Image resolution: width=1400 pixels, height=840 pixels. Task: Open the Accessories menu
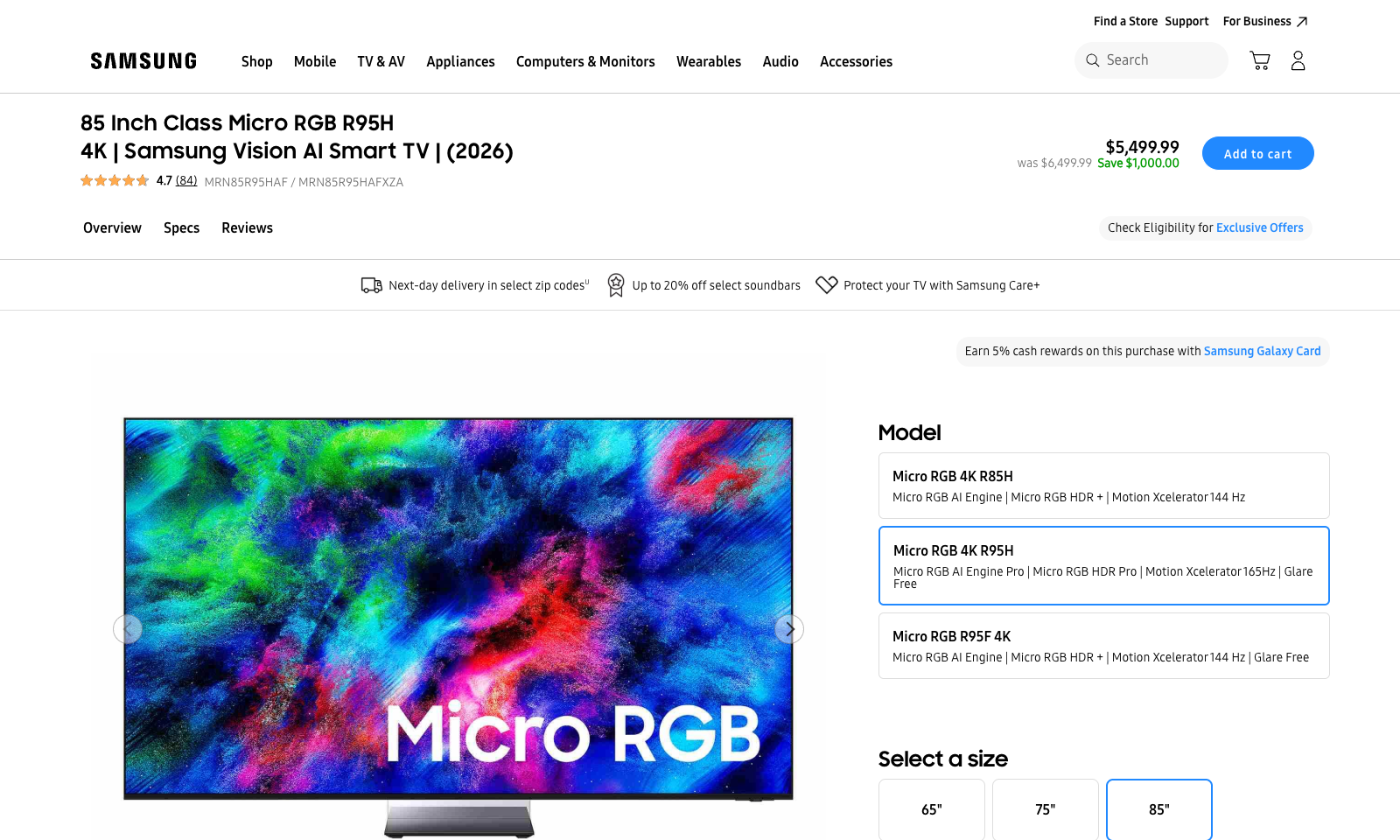click(857, 61)
